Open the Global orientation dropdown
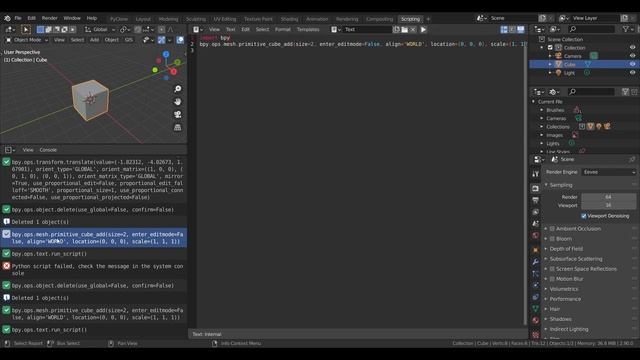This screenshot has width=640, height=360. pyautogui.click(x=100, y=29)
